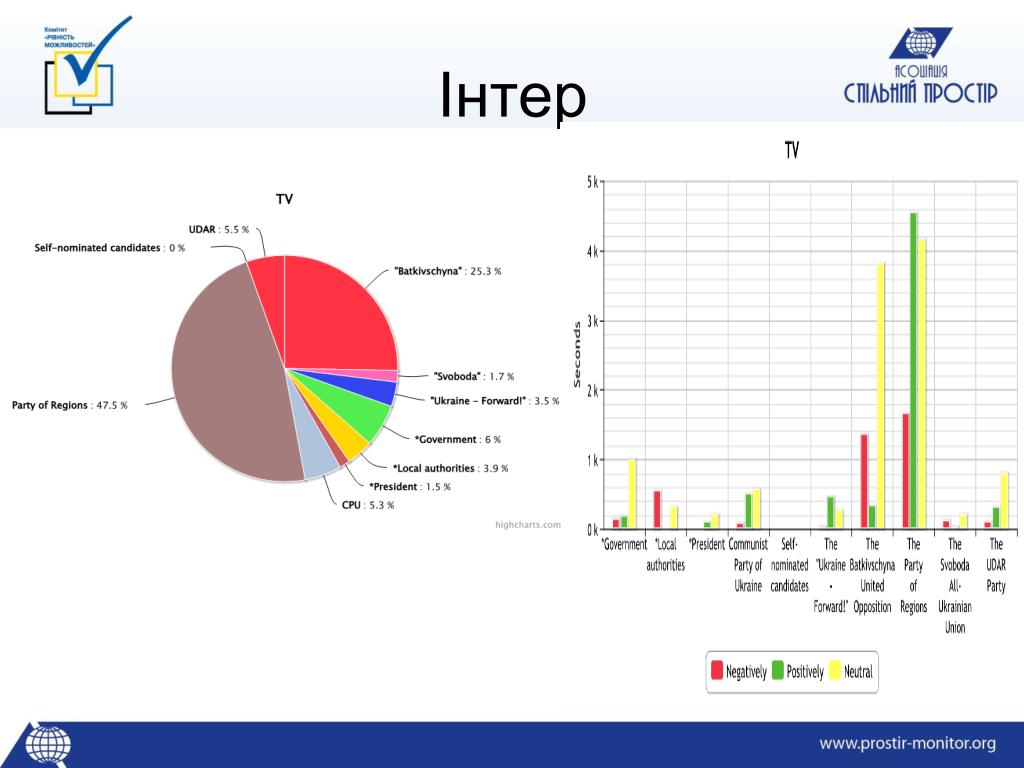Click the red Negatively legend swatch
The width and height of the screenshot is (1024, 768).
(x=716, y=670)
